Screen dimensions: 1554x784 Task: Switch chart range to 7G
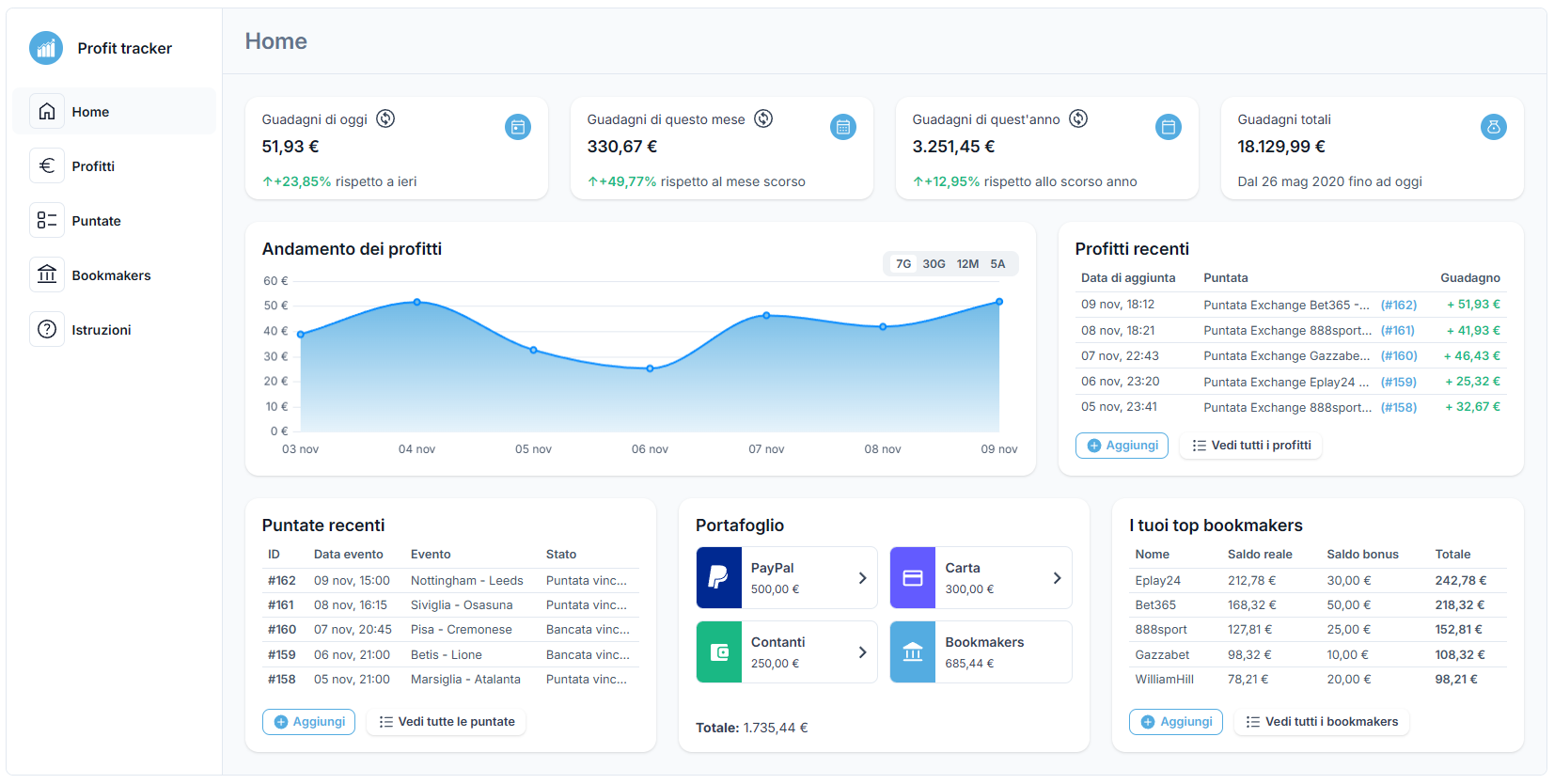[x=903, y=264]
